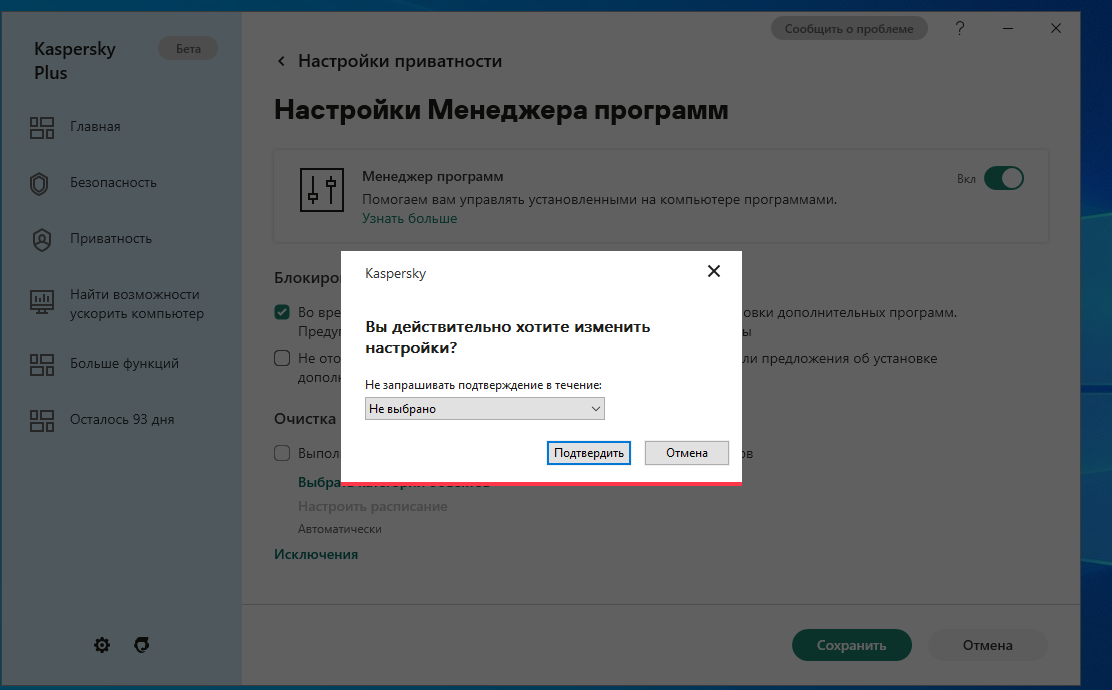Viewport: 1112px width, 690px height.
Task: Click the Настроить расписание link
Action: click(x=372, y=506)
